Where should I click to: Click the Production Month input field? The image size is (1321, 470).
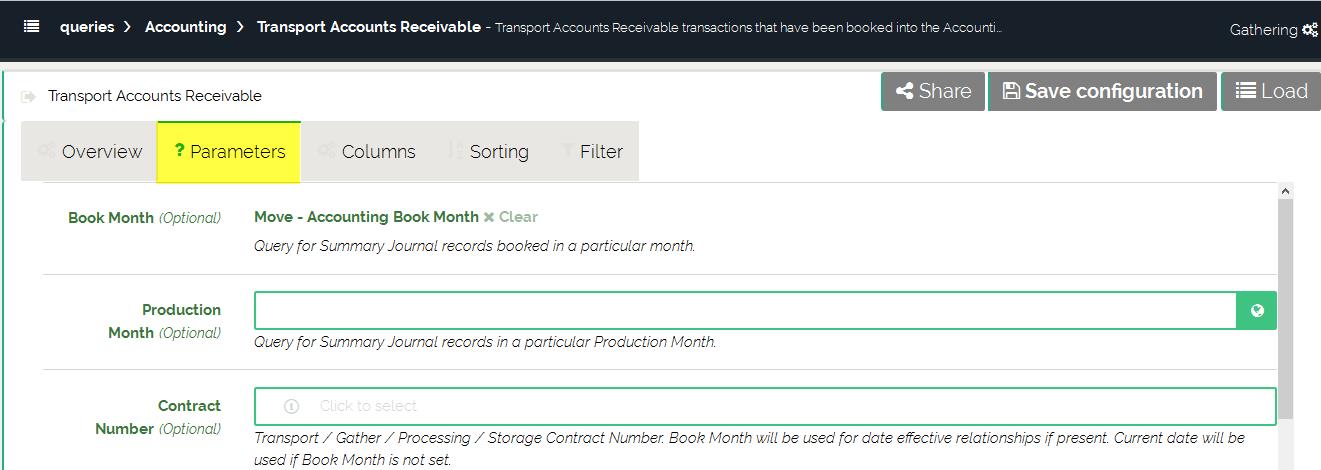pyautogui.click(x=745, y=311)
